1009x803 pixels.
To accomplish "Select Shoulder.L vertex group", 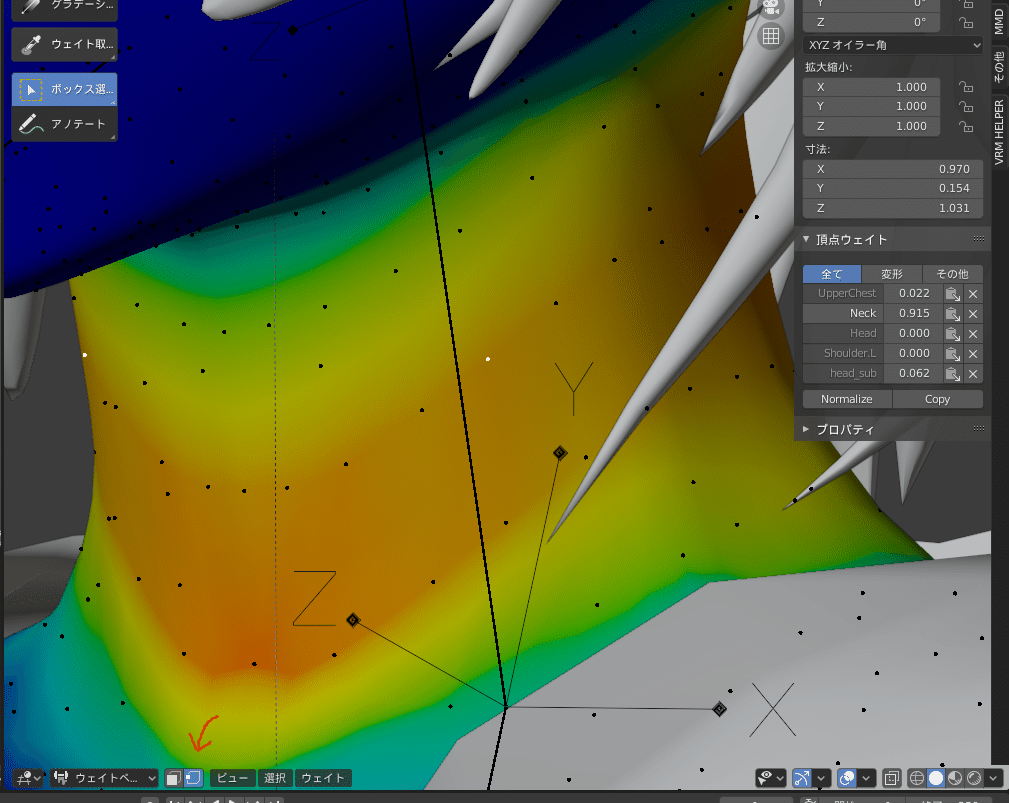I will pos(842,353).
